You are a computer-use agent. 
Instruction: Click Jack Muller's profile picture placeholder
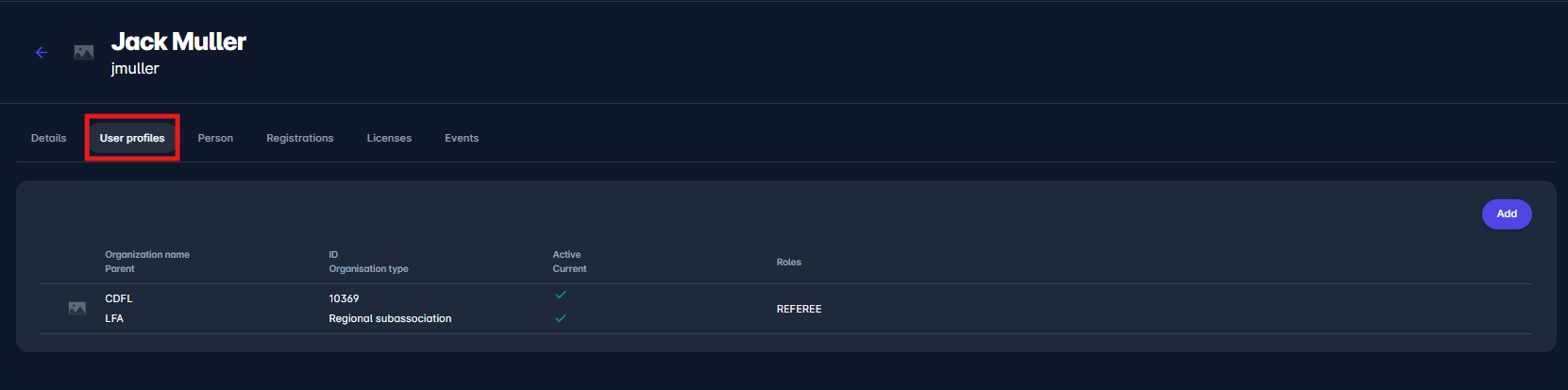click(84, 53)
